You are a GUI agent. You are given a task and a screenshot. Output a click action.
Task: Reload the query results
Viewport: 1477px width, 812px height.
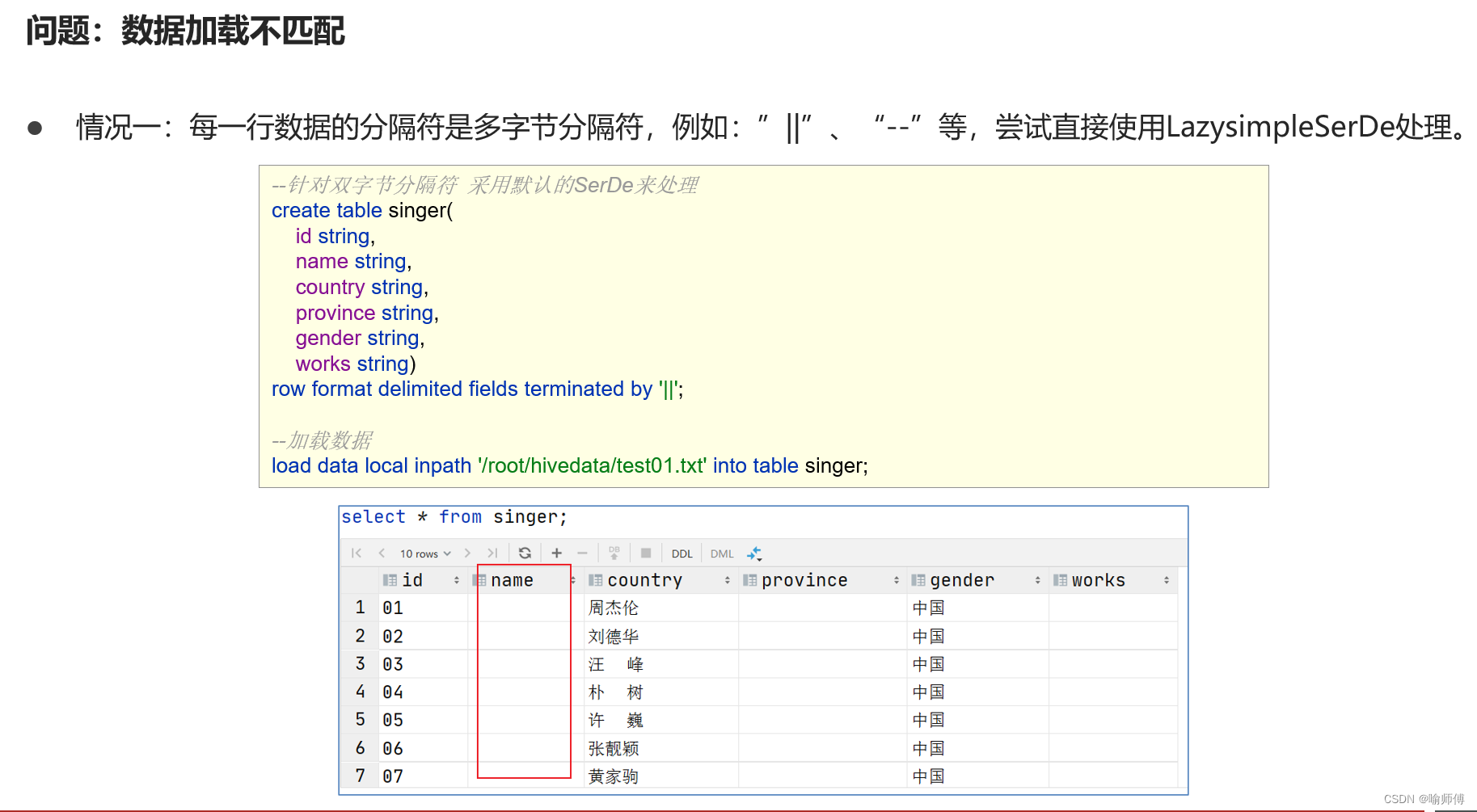525,553
